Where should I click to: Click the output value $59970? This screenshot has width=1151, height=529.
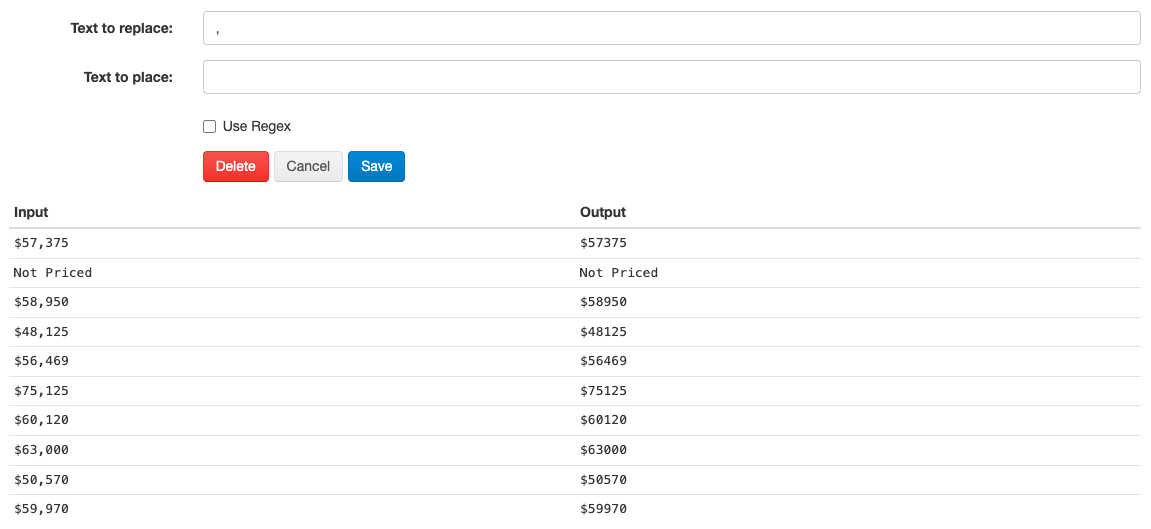click(x=603, y=509)
